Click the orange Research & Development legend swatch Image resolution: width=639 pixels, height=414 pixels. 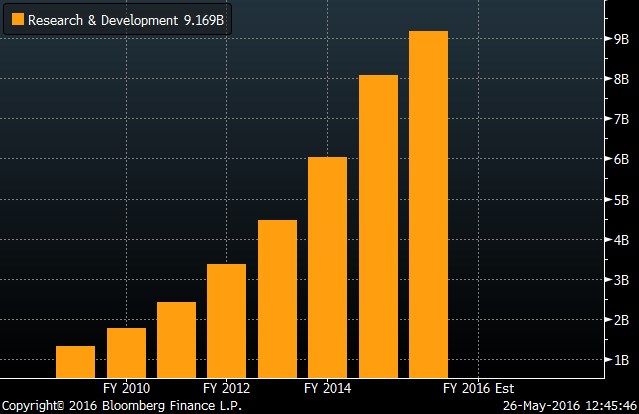[17, 20]
